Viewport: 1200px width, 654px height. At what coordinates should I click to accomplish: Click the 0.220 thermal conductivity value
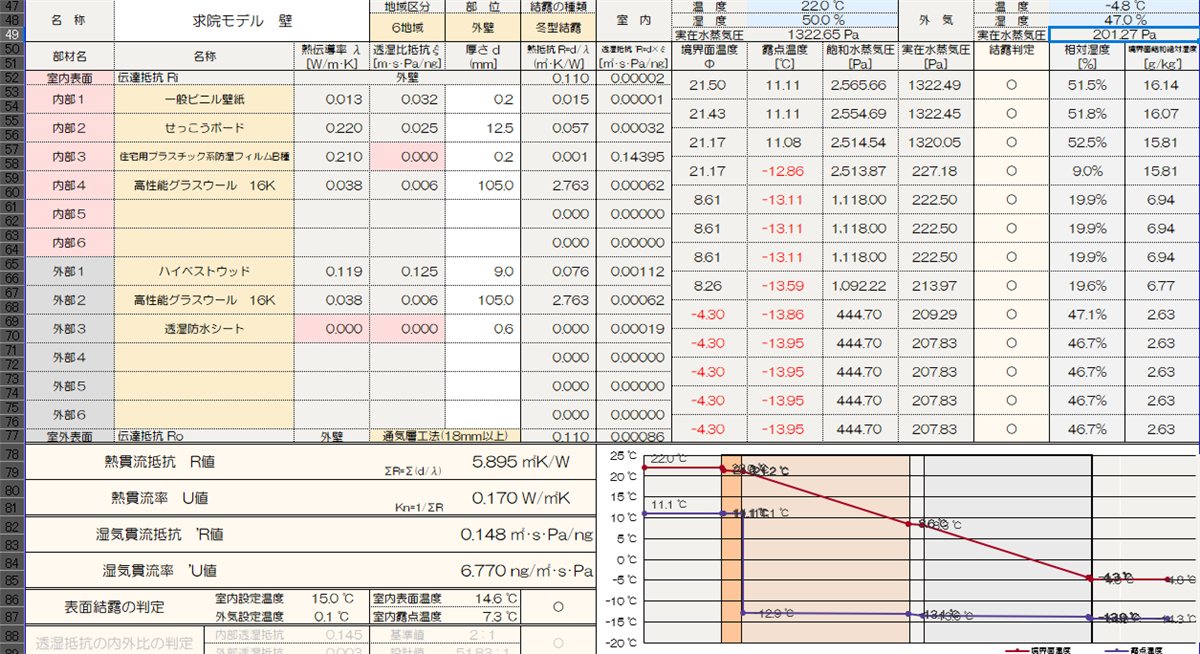coord(331,128)
